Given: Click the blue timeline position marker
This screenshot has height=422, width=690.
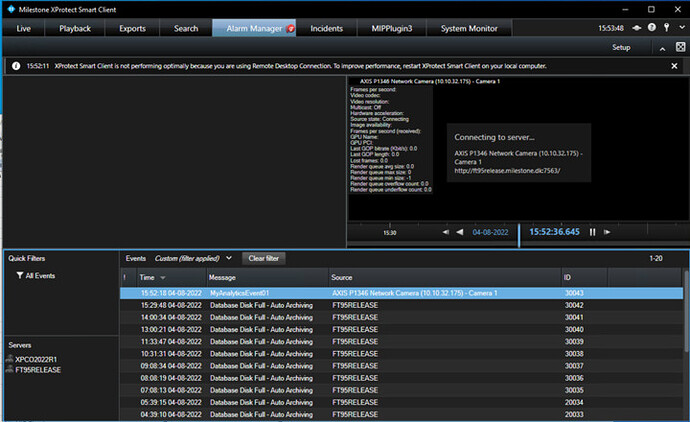Looking at the screenshot, I should [519, 235].
